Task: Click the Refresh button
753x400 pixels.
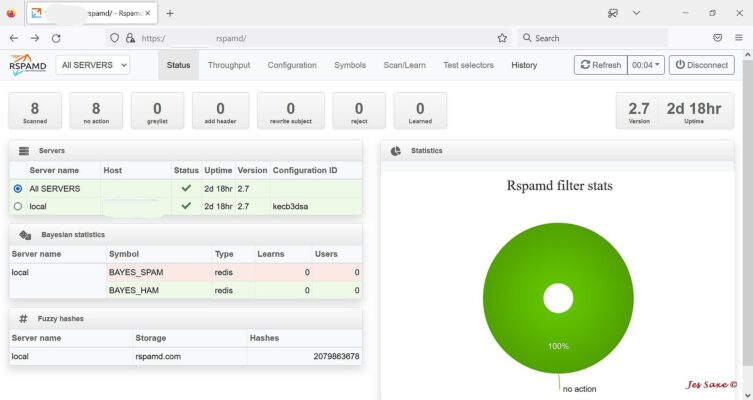Action: 601,65
